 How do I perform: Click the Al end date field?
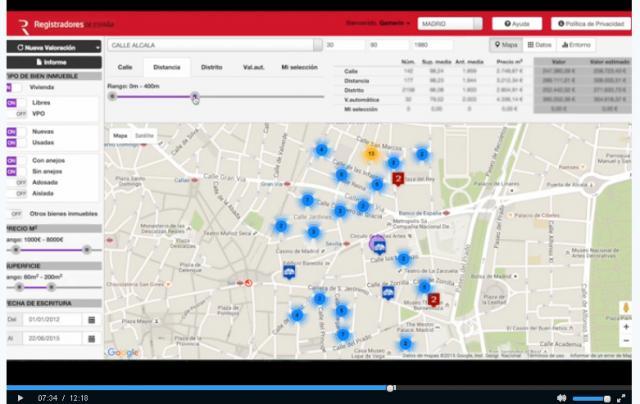52,339
